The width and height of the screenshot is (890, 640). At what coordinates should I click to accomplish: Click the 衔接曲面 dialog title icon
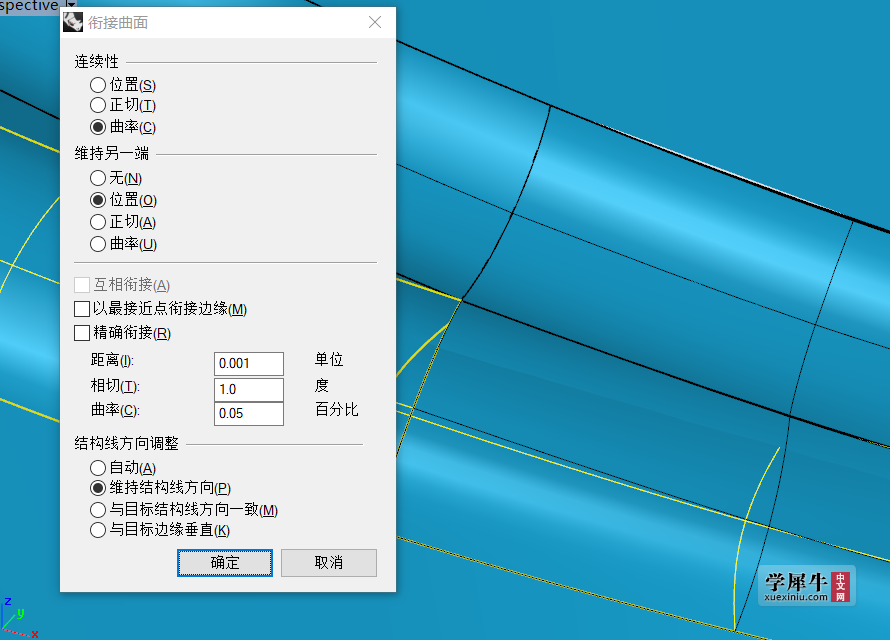click(73, 22)
